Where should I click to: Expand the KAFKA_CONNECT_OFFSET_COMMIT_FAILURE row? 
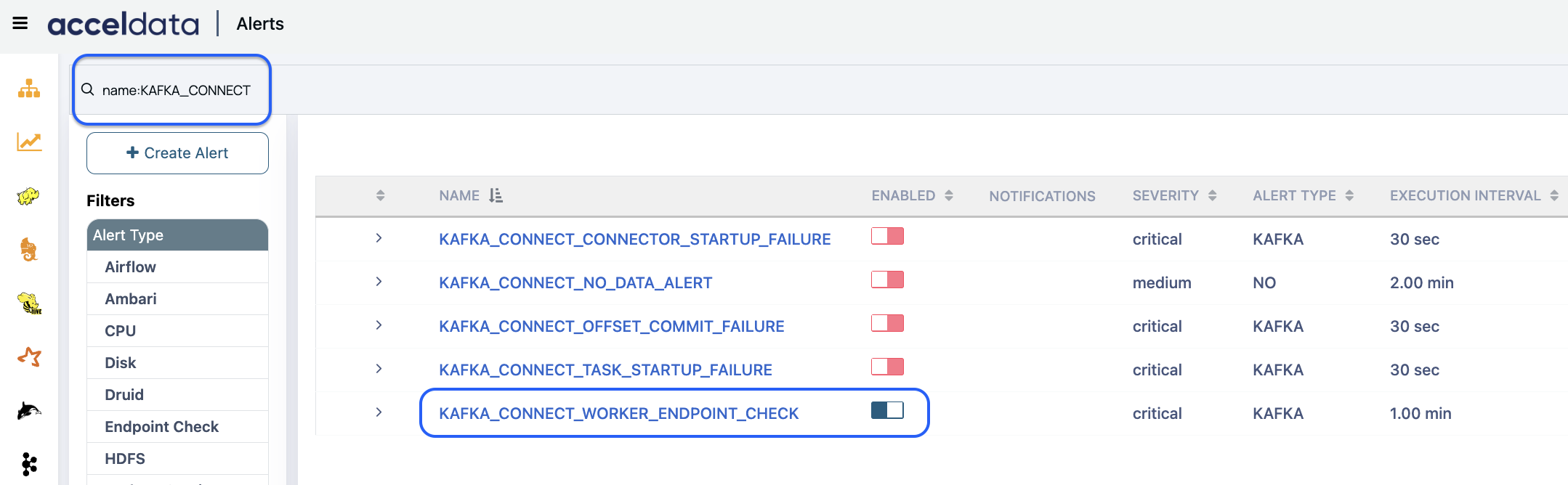click(x=379, y=325)
